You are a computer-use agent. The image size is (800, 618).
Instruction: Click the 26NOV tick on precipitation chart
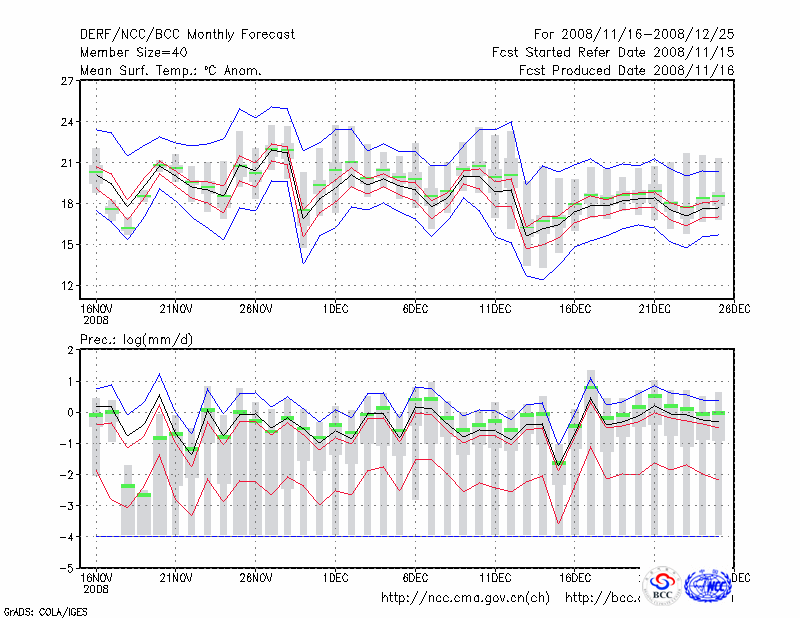256,577
